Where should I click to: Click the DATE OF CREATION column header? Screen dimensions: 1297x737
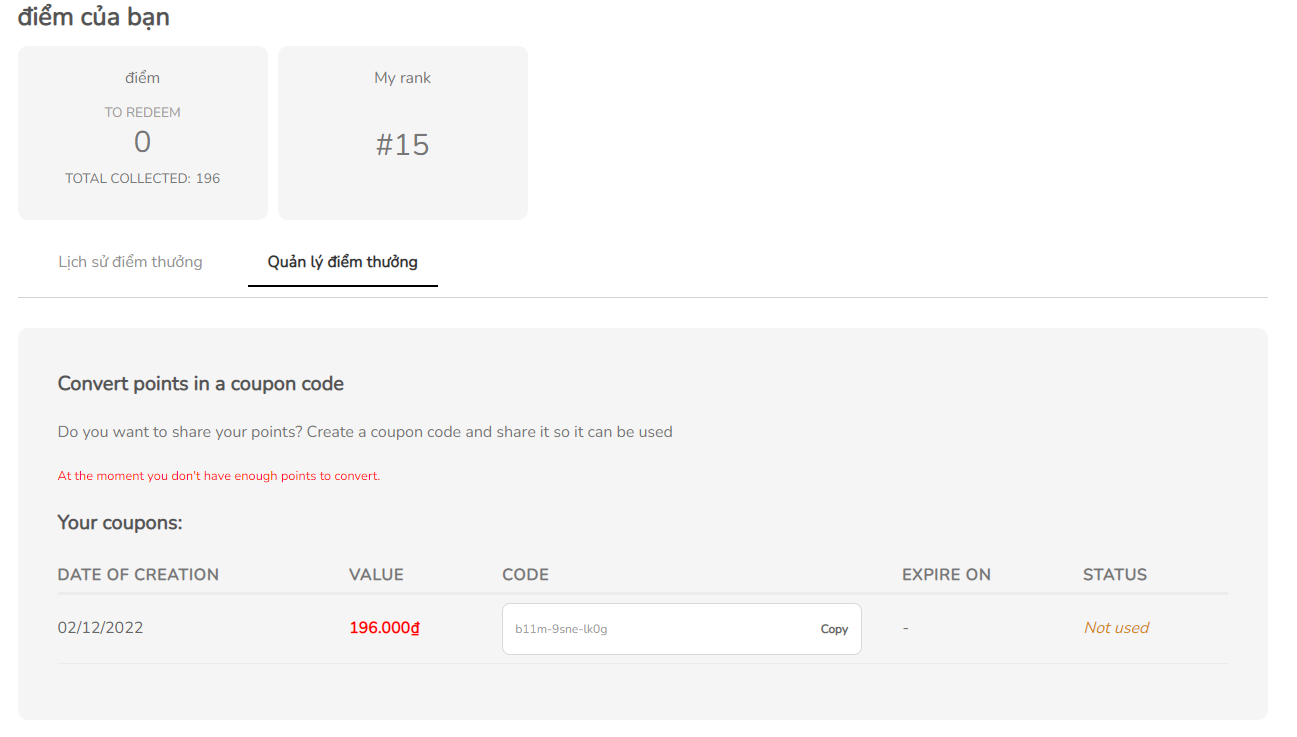point(138,575)
